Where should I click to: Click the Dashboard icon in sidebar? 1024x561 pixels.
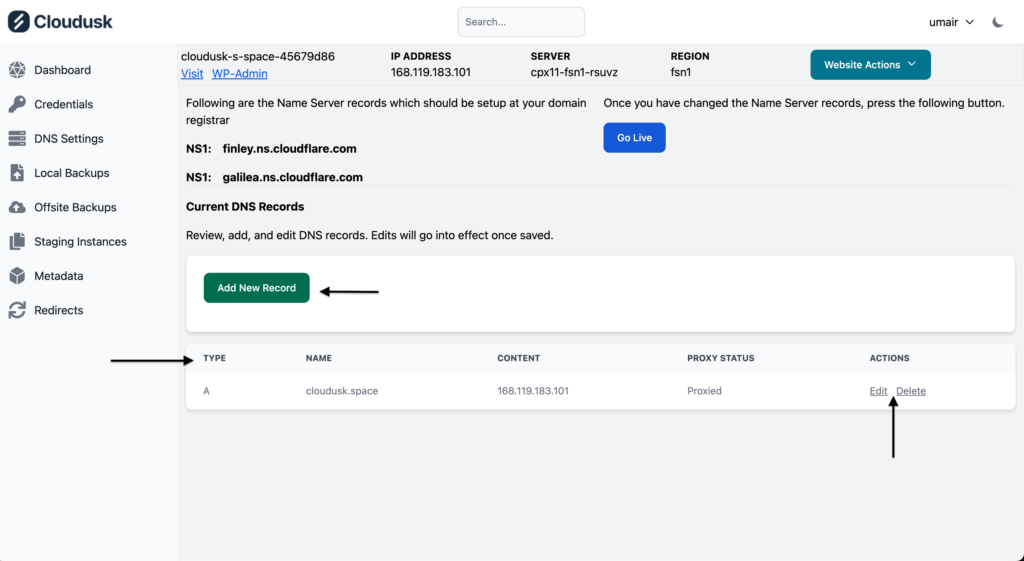pos(17,70)
